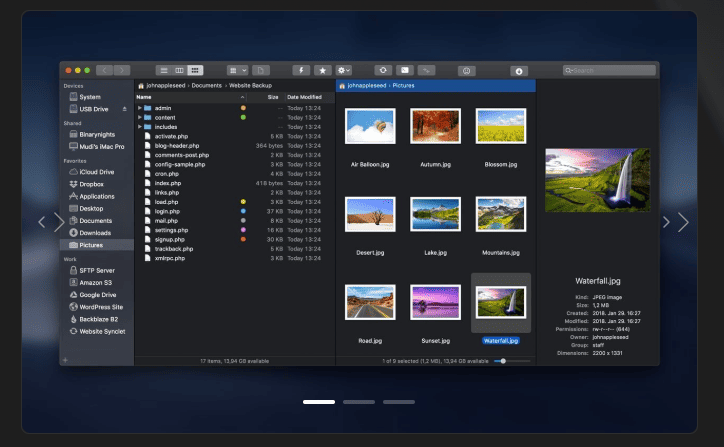This screenshot has width=724, height=447.
Task: Click the Search field in toolbar
Action: pyautogui.click(x=609, y=70)
